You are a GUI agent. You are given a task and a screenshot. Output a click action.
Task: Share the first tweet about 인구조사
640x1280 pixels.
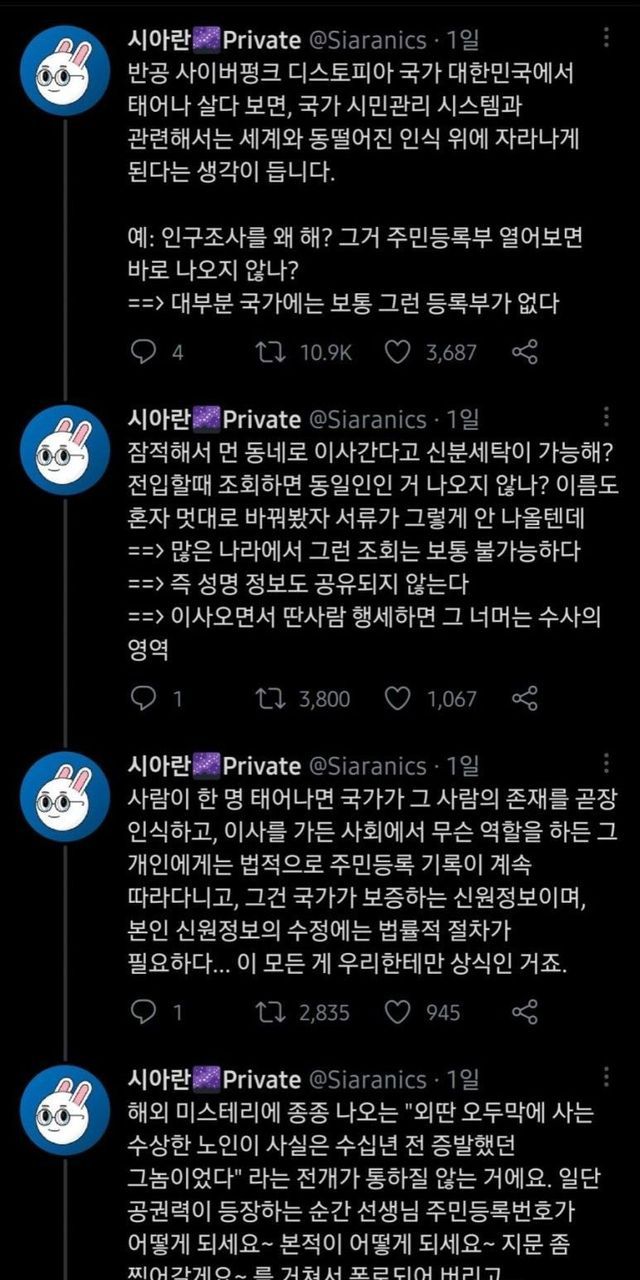(525, 352)
